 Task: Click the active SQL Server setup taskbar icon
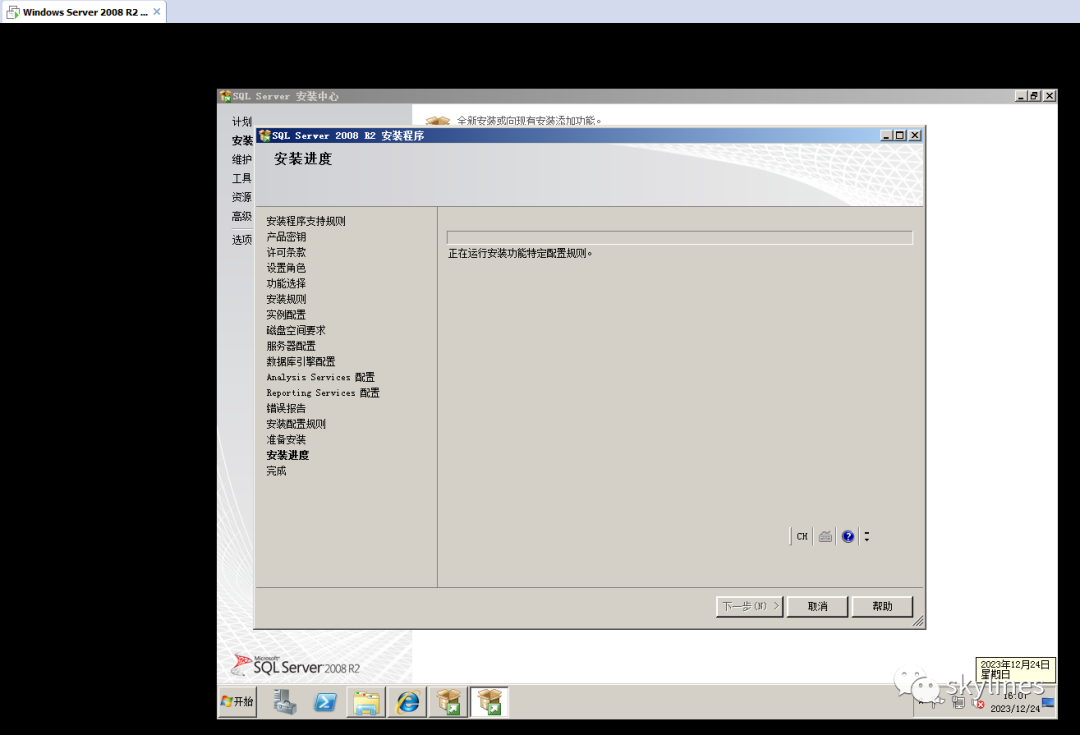[x=489, y=702]
